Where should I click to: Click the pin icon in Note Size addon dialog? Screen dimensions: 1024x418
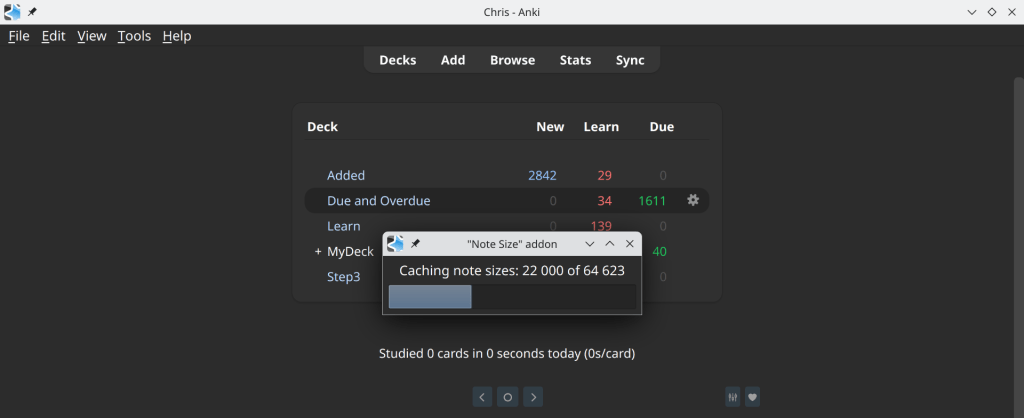pyautogui.click(x=415, y=244)
